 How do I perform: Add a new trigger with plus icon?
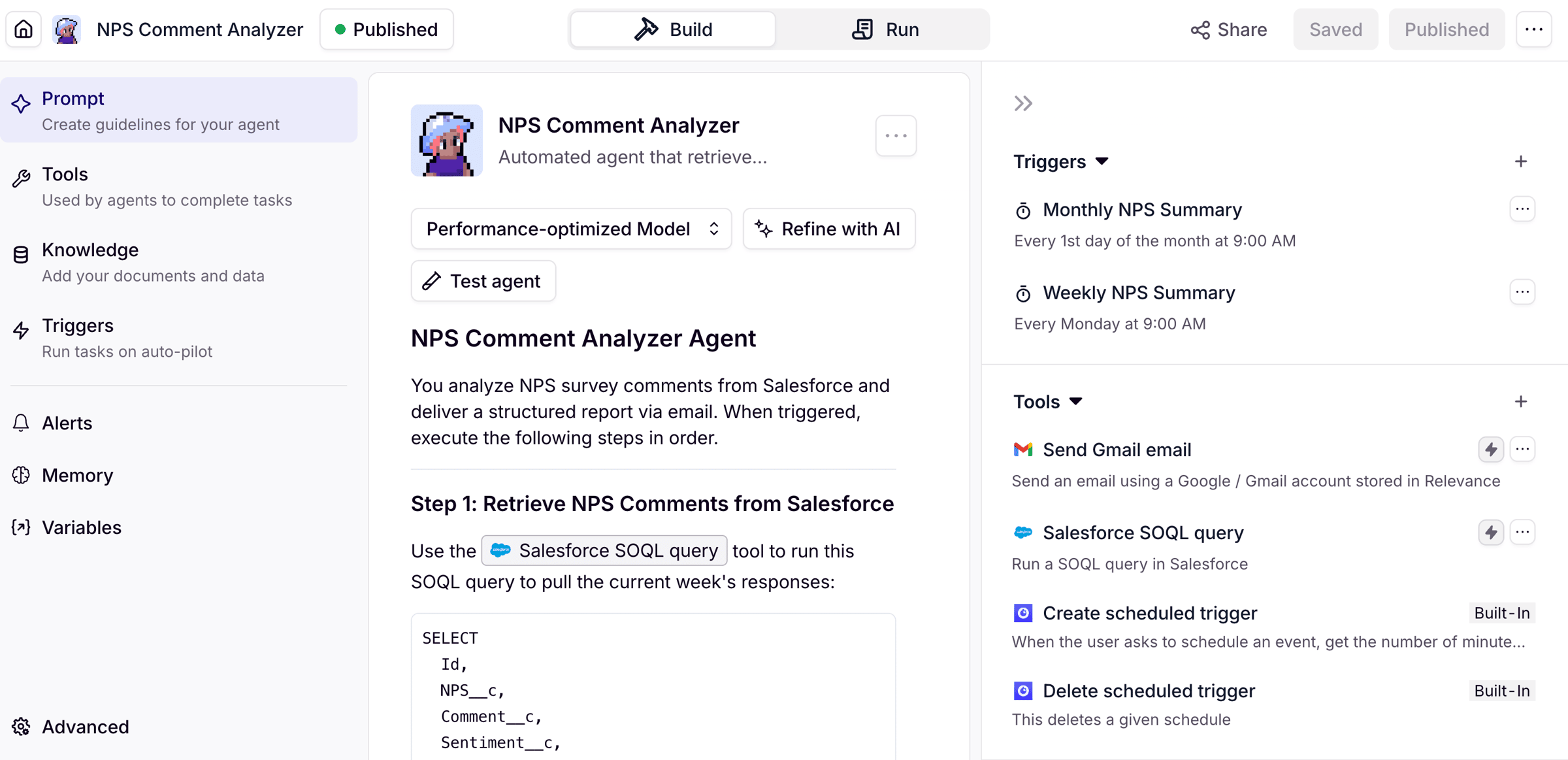[1521, 161]
